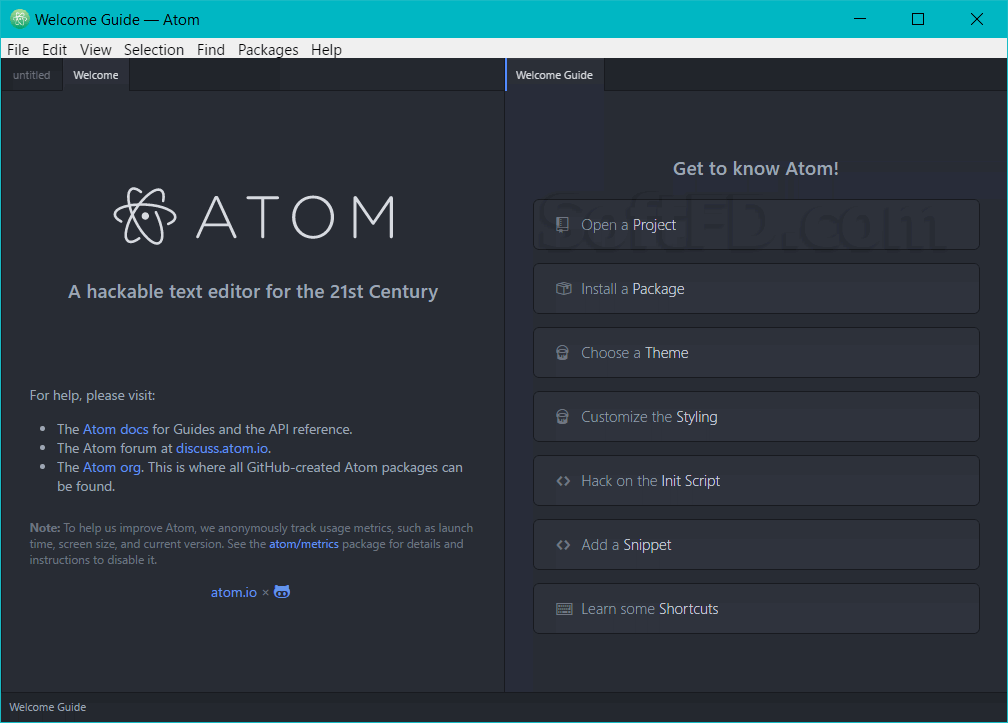Select the Welcome Guide tab
This screenshot has width=1008, height=723.
[x=554, y=75]
